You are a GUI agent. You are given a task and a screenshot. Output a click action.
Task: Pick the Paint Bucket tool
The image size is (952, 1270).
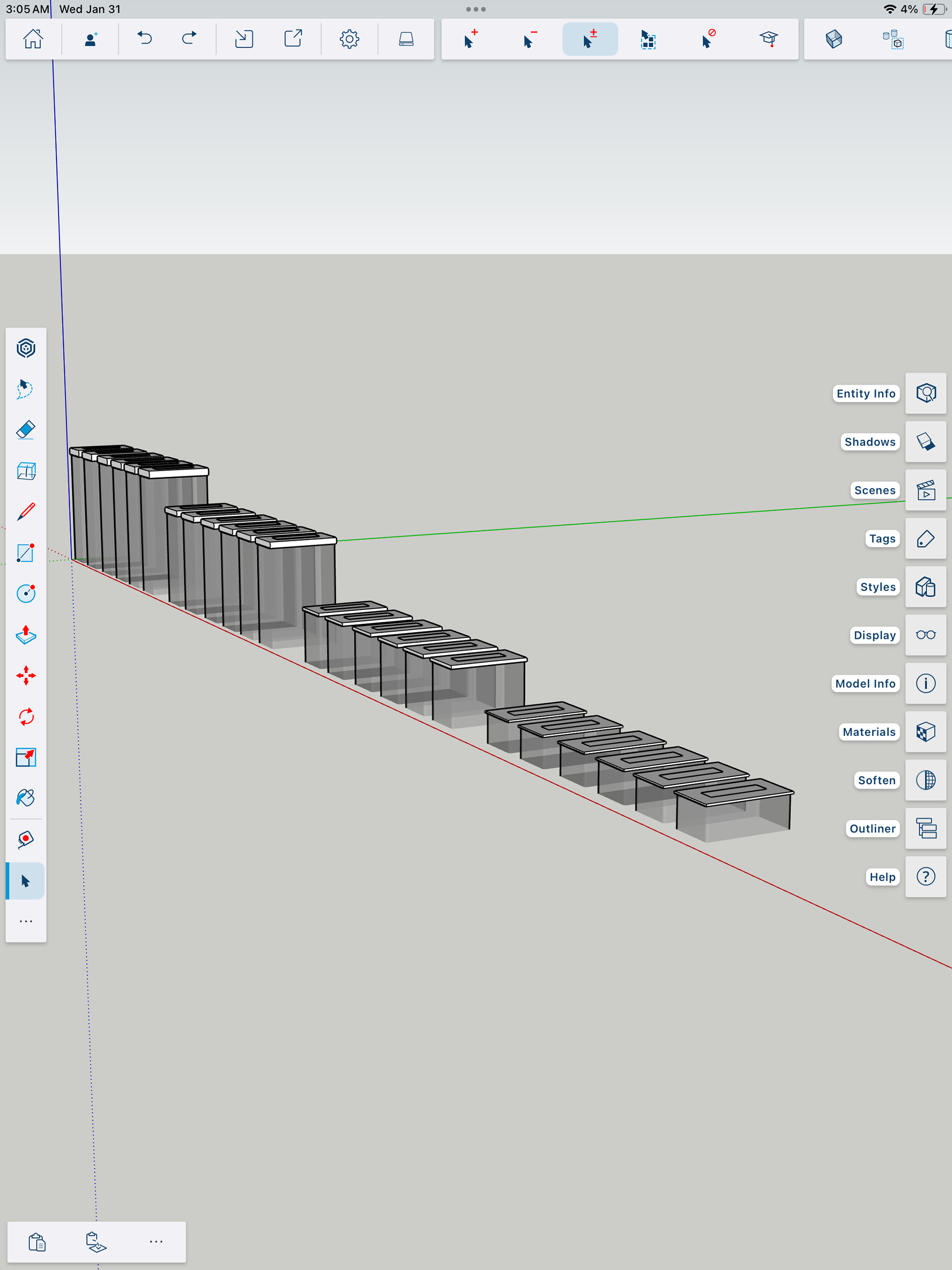coord(26,798)
